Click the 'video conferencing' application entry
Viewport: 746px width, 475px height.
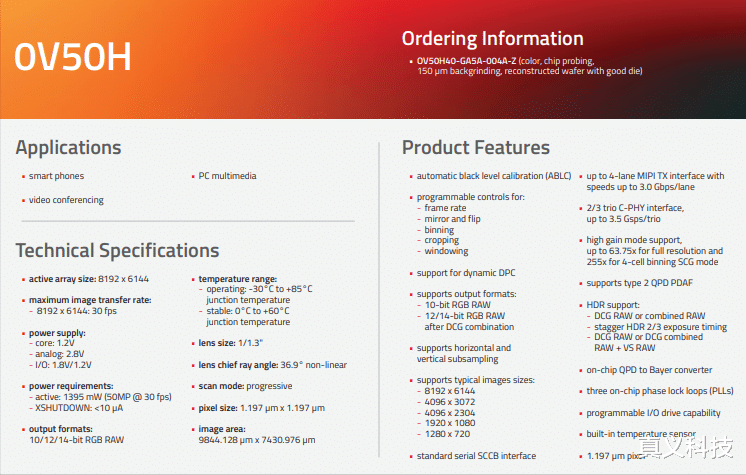pos(66,200)
